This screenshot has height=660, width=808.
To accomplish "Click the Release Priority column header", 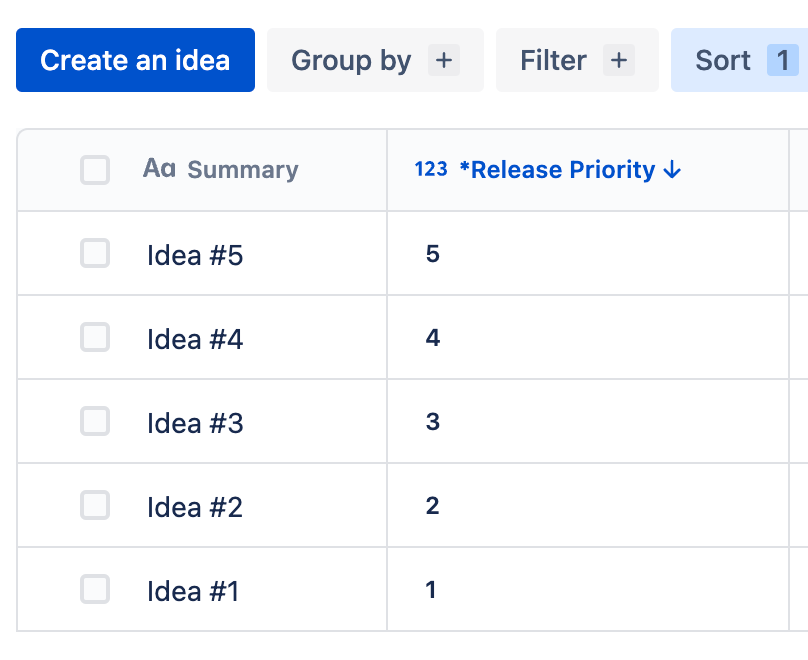I will coord(557,170).
